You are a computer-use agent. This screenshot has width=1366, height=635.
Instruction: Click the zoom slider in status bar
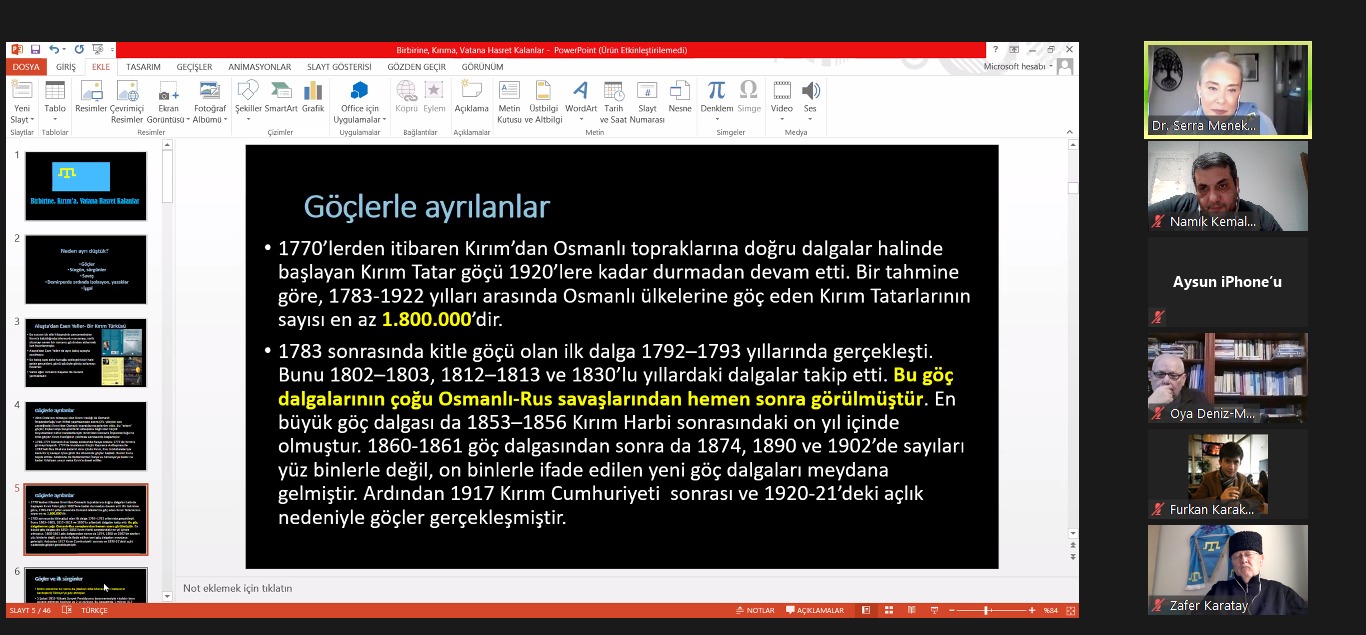pyautogui.click(x=986, y=610)
